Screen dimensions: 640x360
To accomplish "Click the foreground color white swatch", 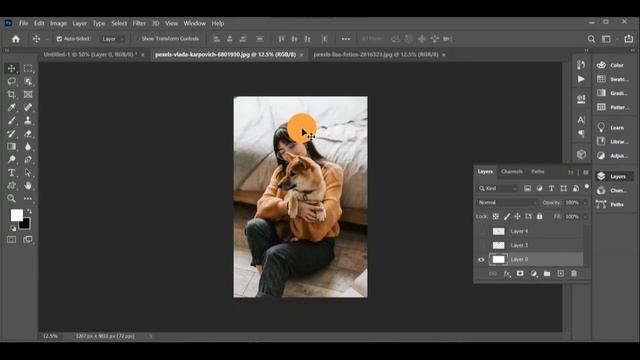I will coord(16,215).
